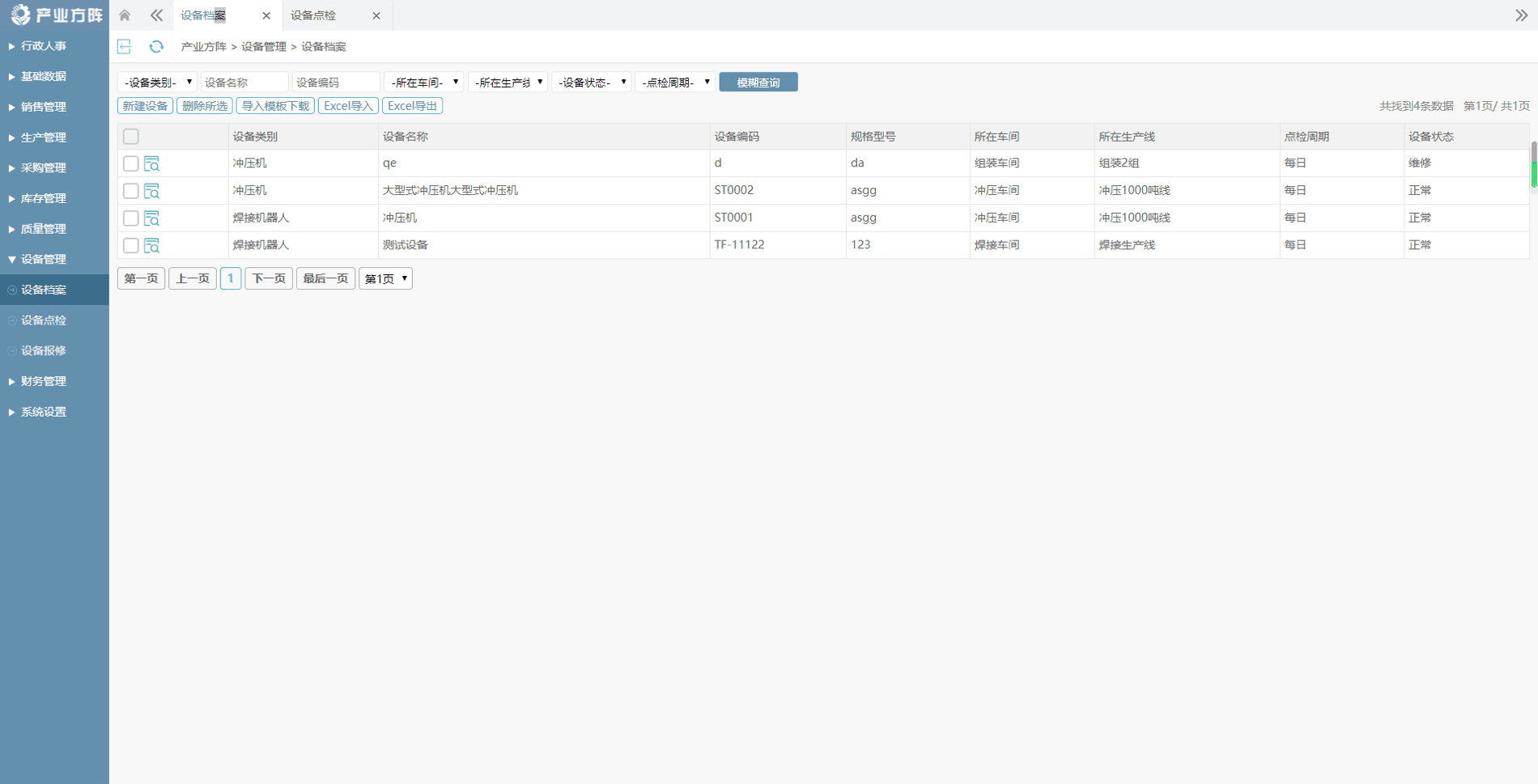The height and width of the screenshot is (784, 1538).
Task: Close the 设备点检 tab
Action: (376, 15)
